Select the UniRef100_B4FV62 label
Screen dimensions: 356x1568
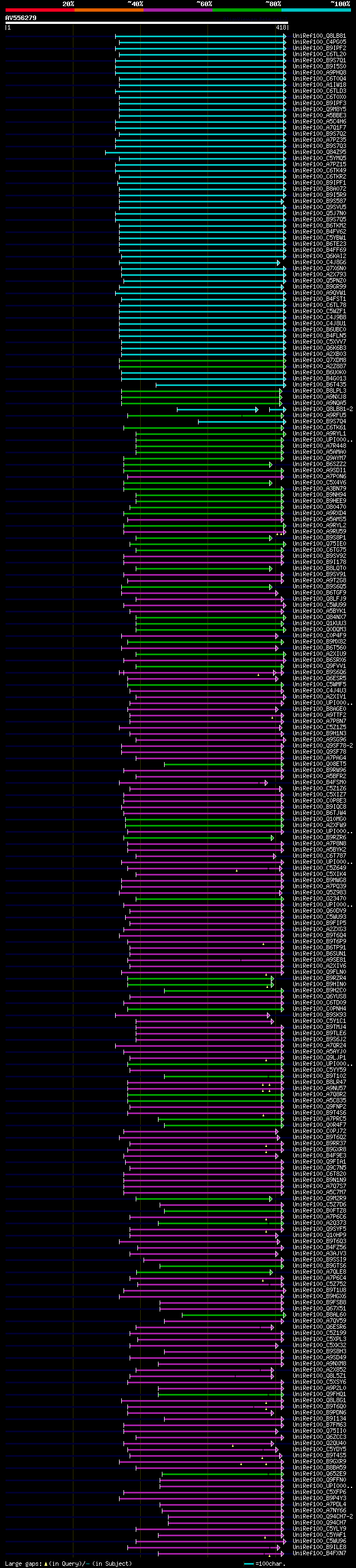[x=319, y=232]
